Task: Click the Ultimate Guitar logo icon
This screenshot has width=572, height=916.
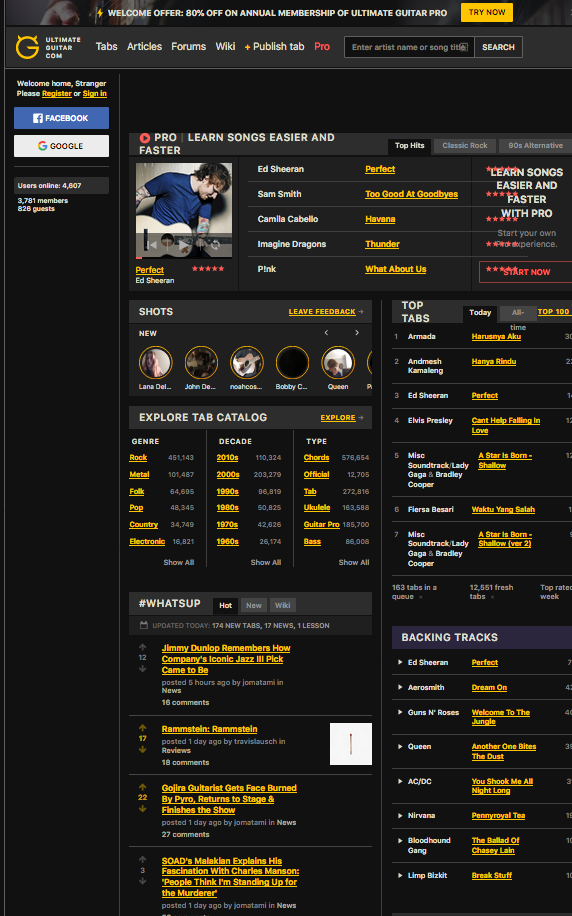Action: point(27,47)
